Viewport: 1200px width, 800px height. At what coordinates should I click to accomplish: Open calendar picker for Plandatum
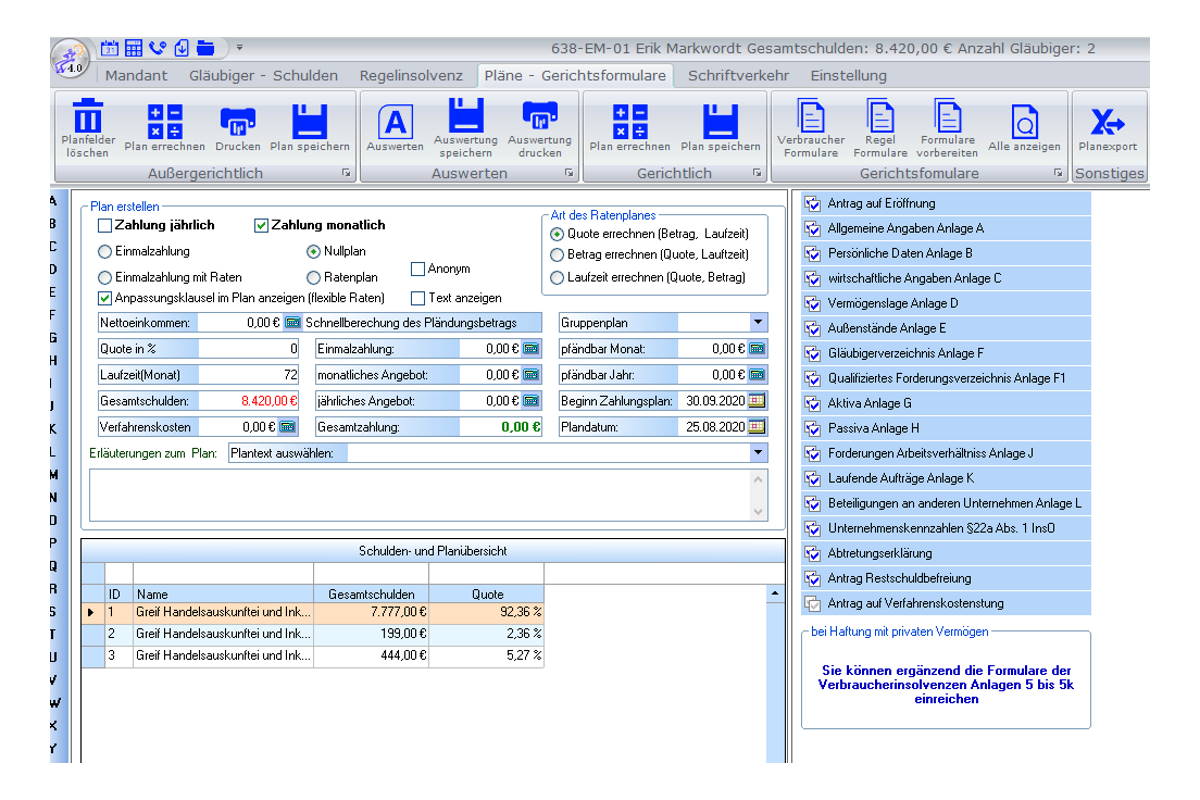pos(757,426)
